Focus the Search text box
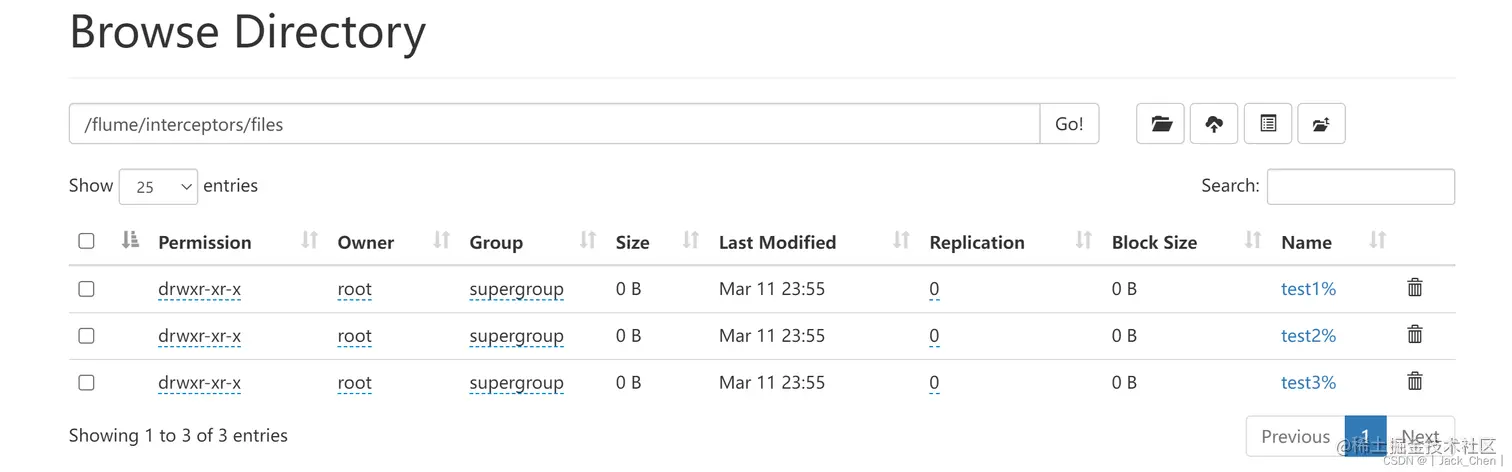The image size is (1512, 472). pyautogui.click(x=1360, y=186)
